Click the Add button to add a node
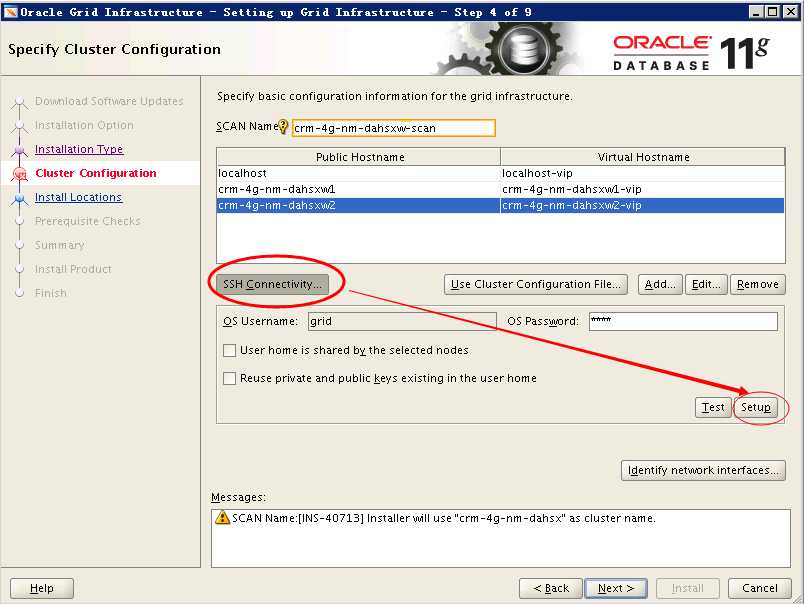804x604 pixels. tap(660, 284)
